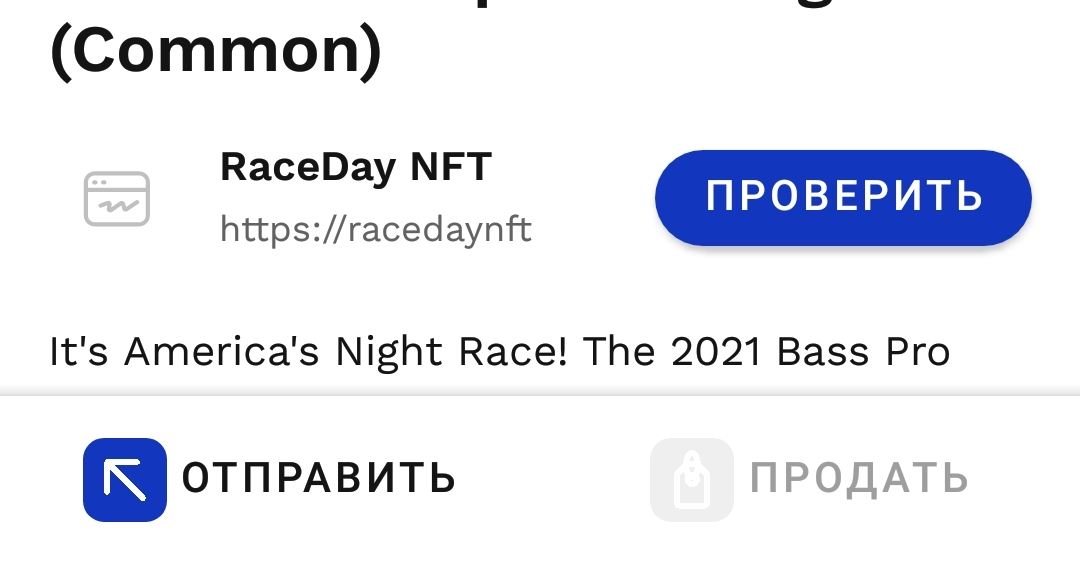Click the RaceDay NFT collection name
The image size is (1080, 564).
tap(355, 167)
